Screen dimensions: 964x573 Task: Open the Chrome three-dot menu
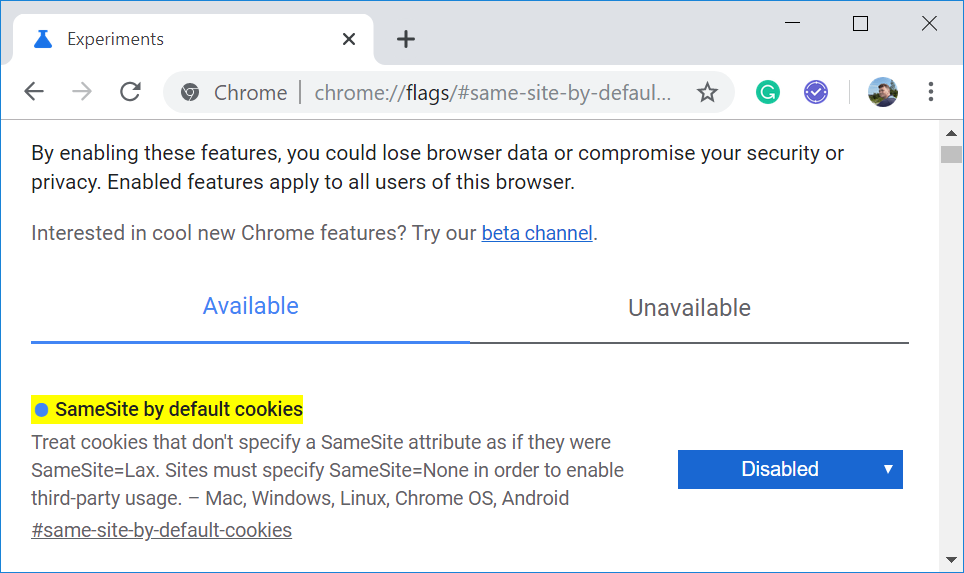coord(930,93)
